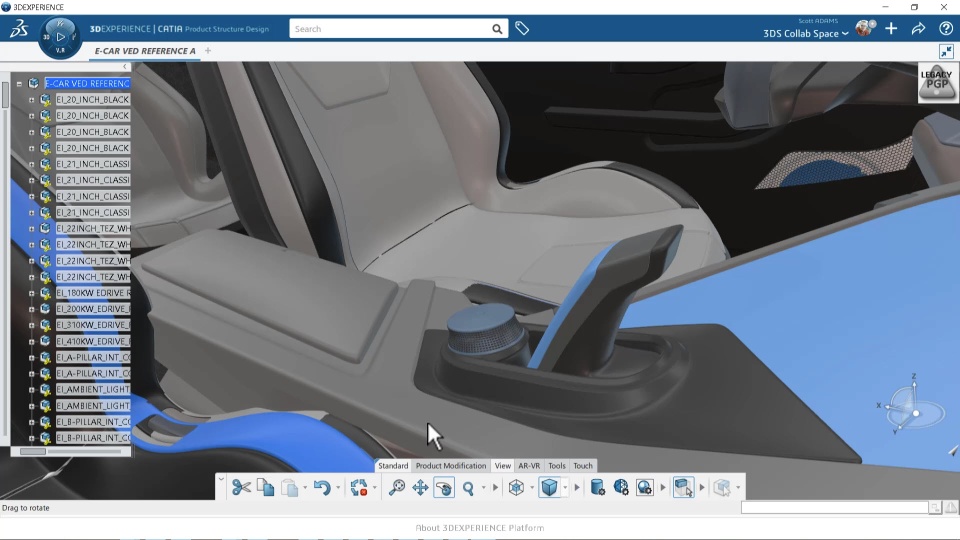Click the Undo arrow icon

point(322,487)
